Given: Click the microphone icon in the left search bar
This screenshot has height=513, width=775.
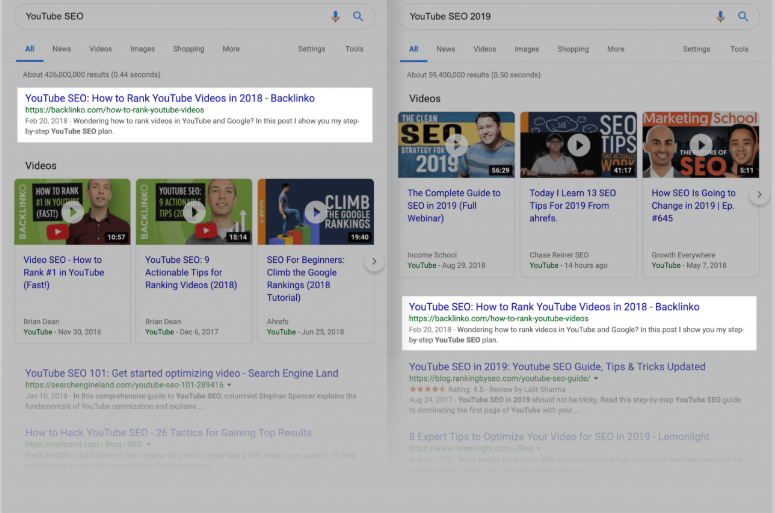Looking at the screenshot, I should click(x=335, y=16).
